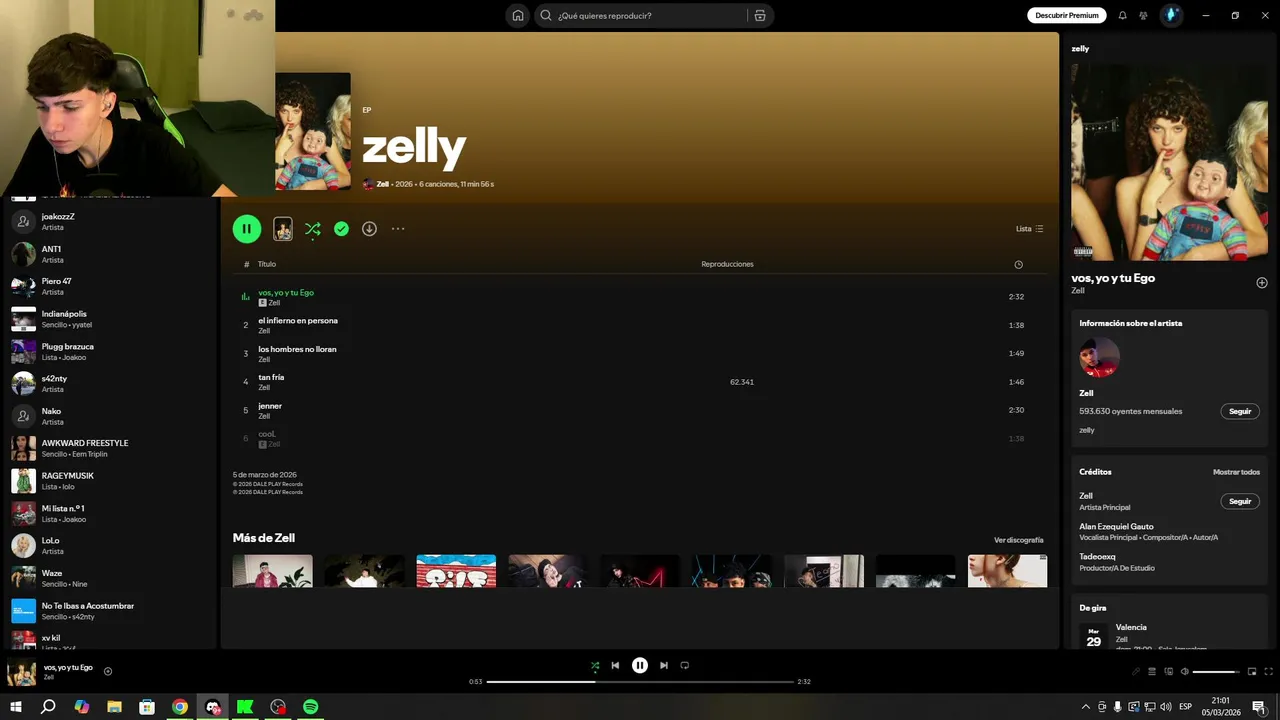The width and height of the screenshot is (1280, 720).
Task: Follow Zell in the Créditos section
Action: [x=1240, y=501]
